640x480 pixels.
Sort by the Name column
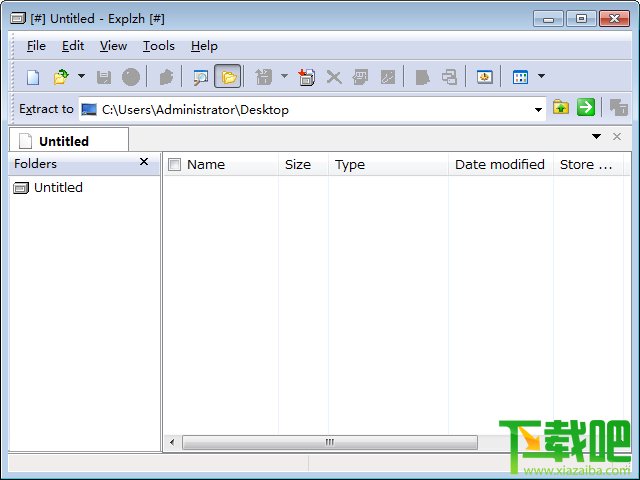point(222,164)
